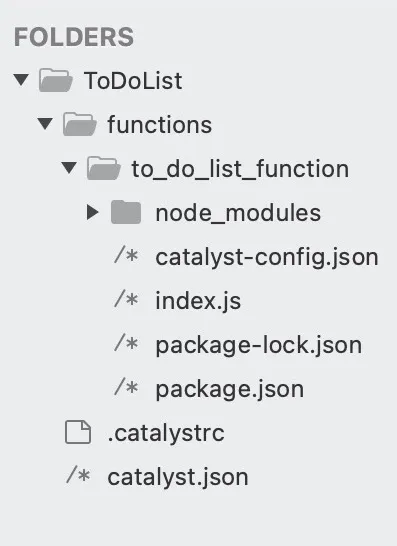Screen dimensions: 397x546
Task: Select the .catalystrc file
Action: [x=166, y=433]
